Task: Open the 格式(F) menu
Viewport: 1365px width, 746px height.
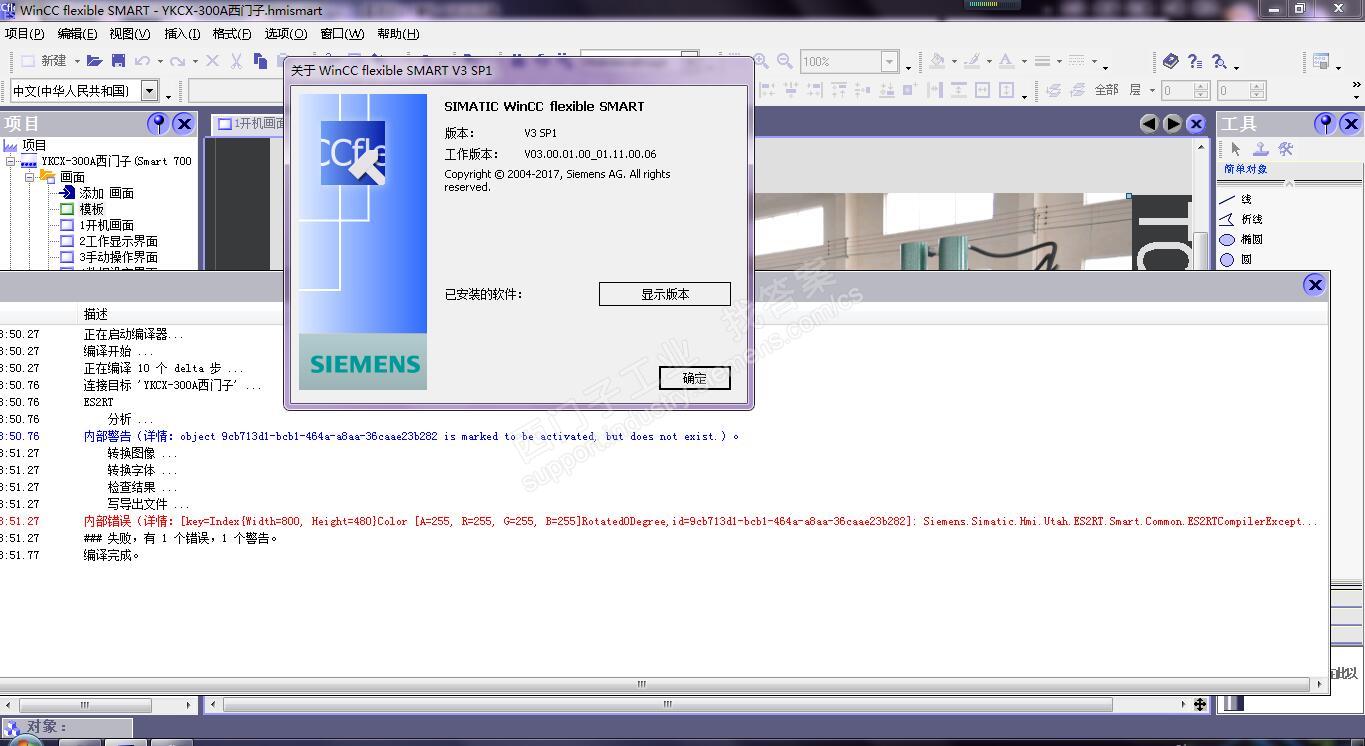Action: 232,33
